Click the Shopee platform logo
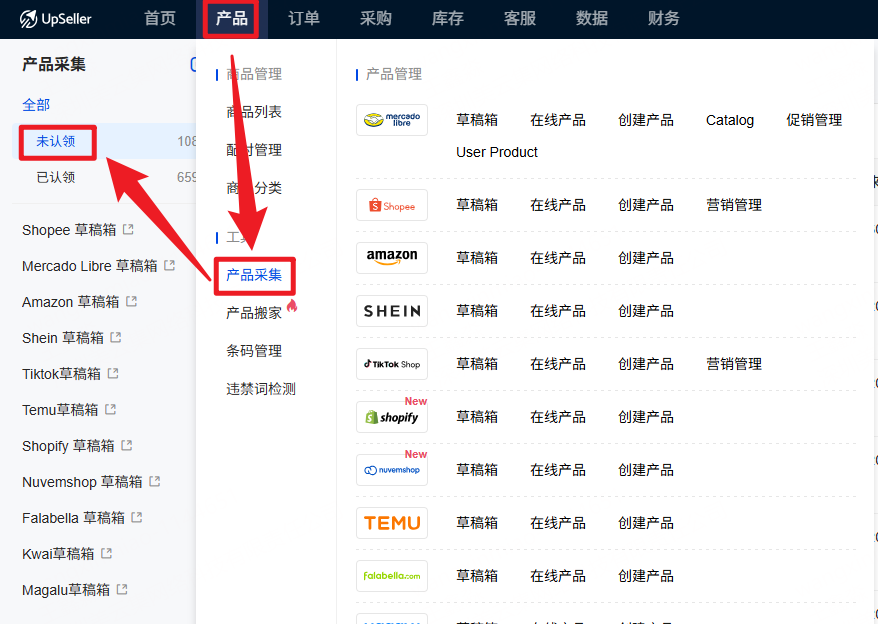The width and height of the screenshot is (878, 624). (x=392, y=205)
